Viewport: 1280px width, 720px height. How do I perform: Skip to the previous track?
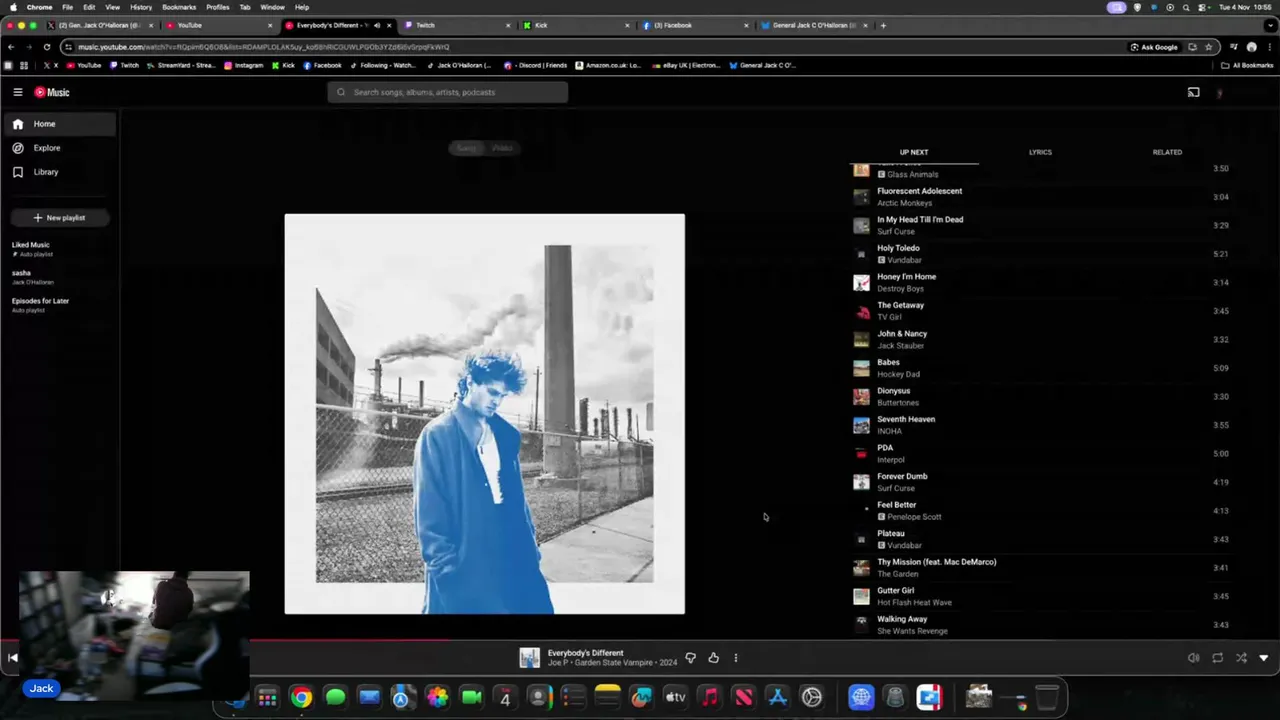point(12,657)
